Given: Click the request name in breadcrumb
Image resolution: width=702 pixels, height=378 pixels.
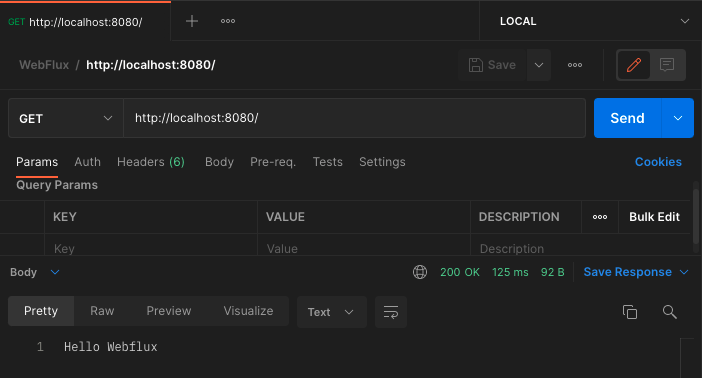Looking at the screenshot, I should click(x=151, y=65).
